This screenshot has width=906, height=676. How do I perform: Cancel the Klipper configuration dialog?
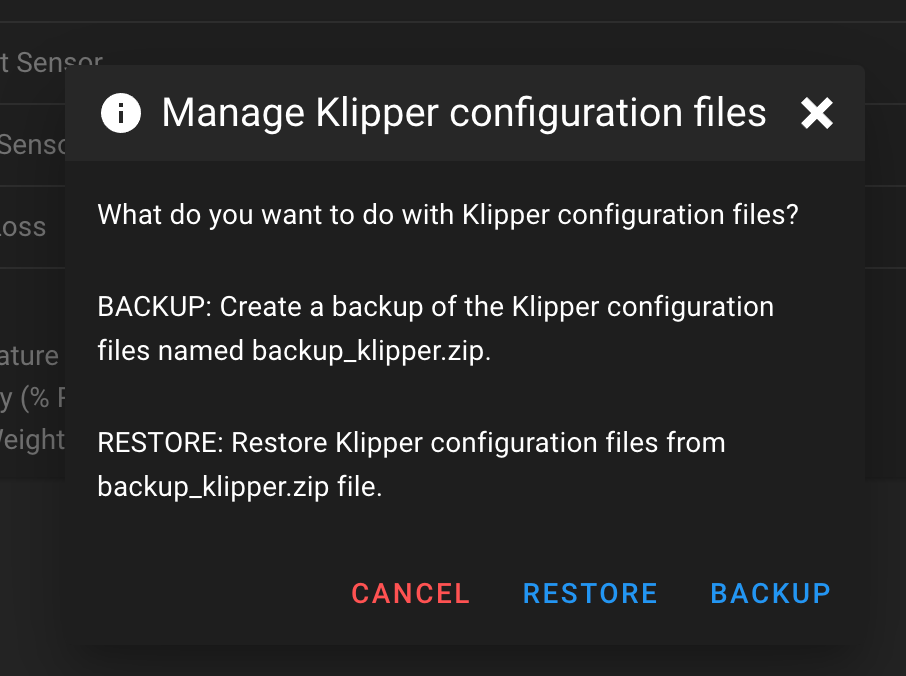click(411, 593)
